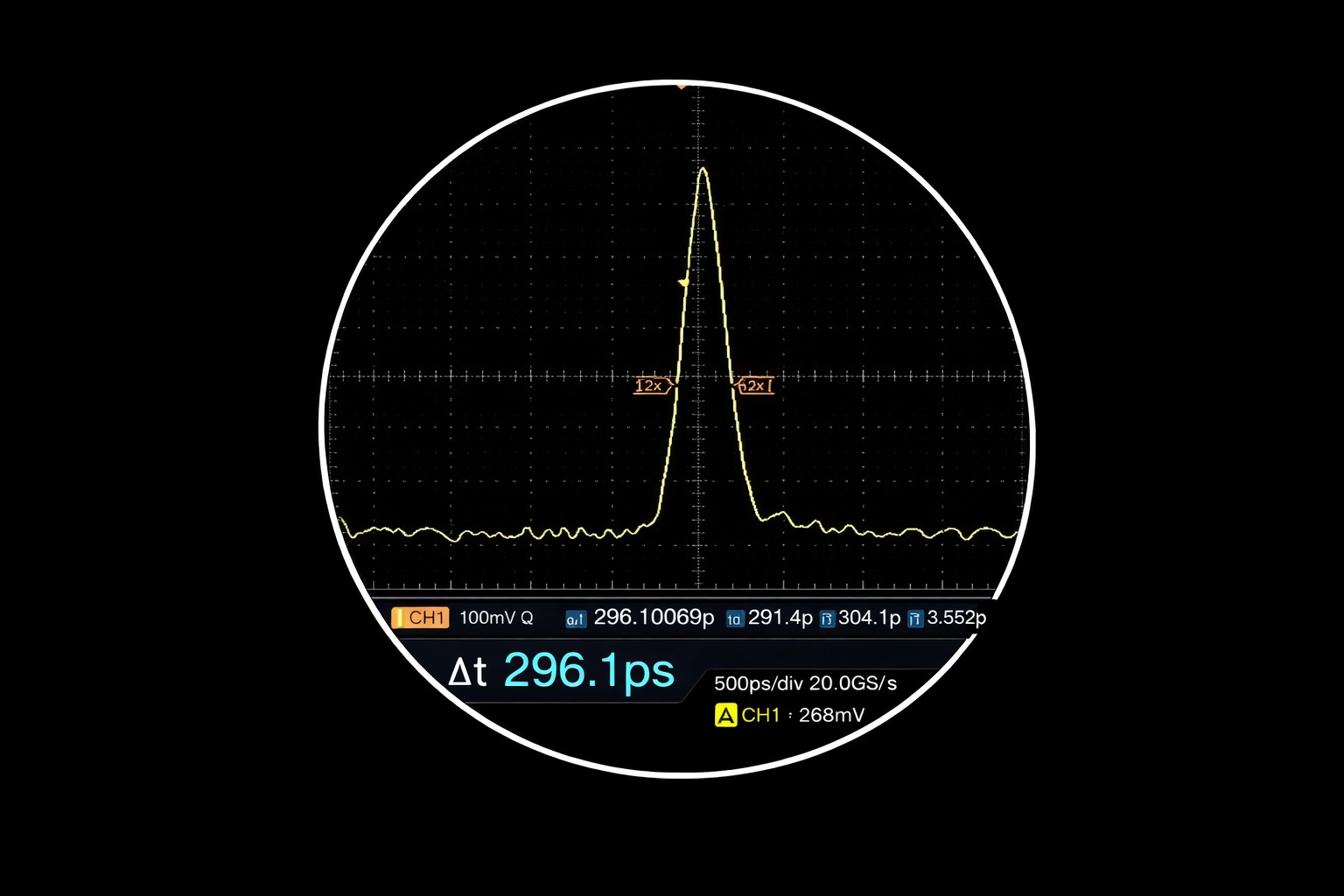The width and height of the screenshot is (1344, 896).
Task: Click the first blue measurement icon before 296.10069p
Action: pos(575,619)
